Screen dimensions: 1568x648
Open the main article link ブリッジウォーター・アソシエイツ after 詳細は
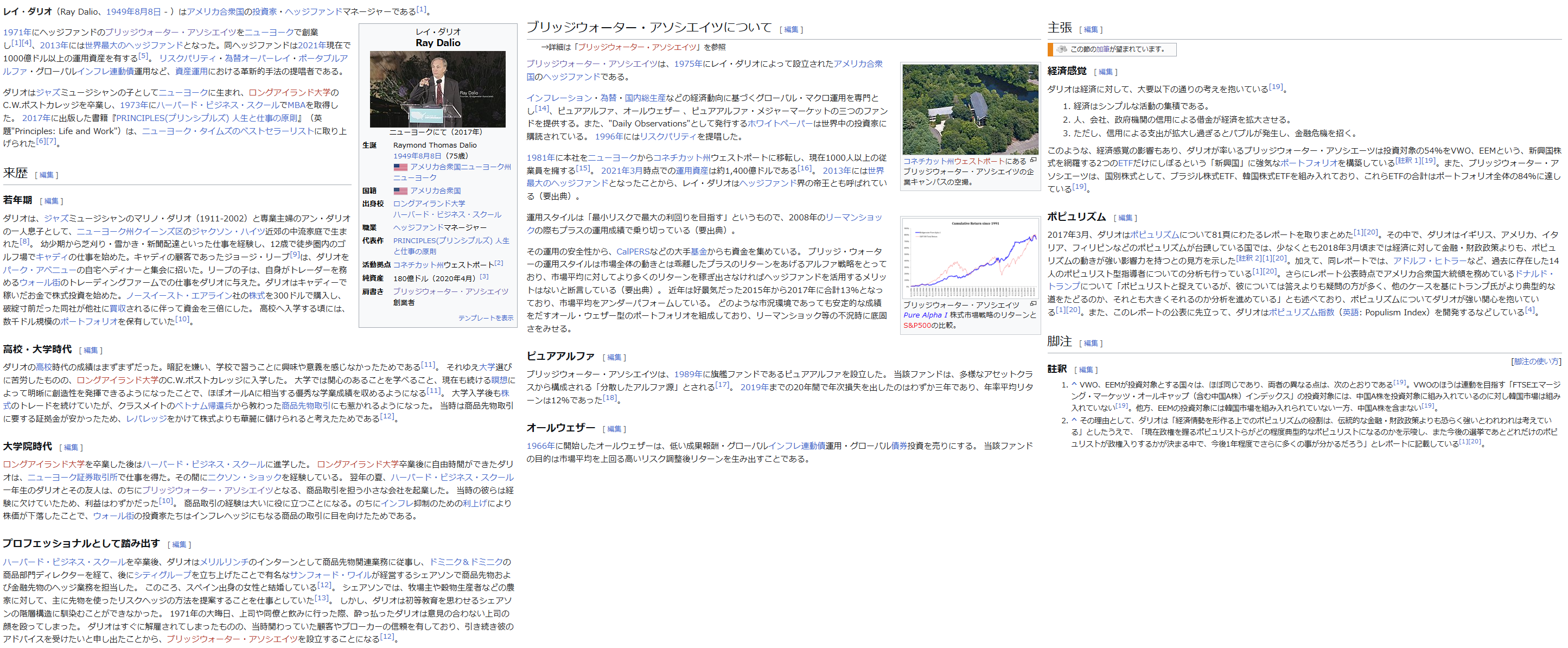pos(637,47)
